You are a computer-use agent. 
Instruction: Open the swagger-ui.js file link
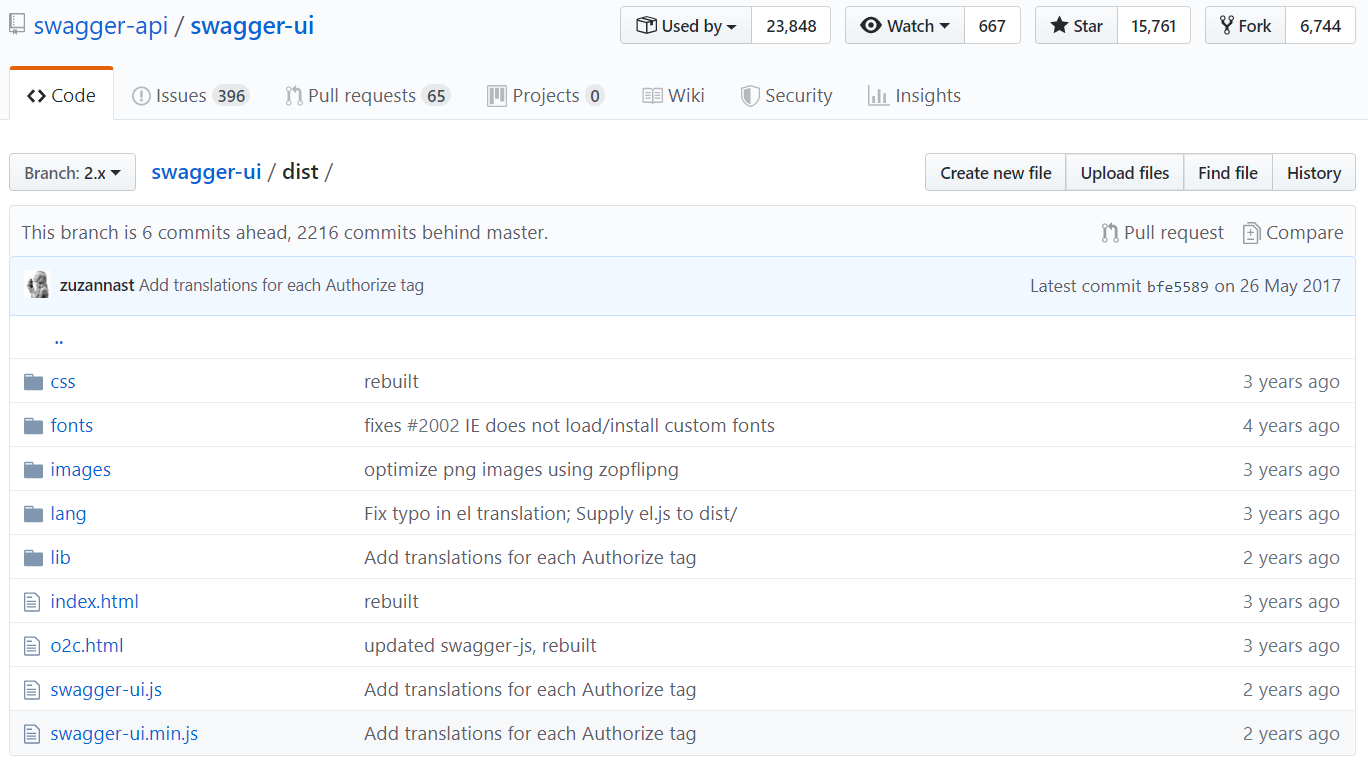(x=106, y=690)
